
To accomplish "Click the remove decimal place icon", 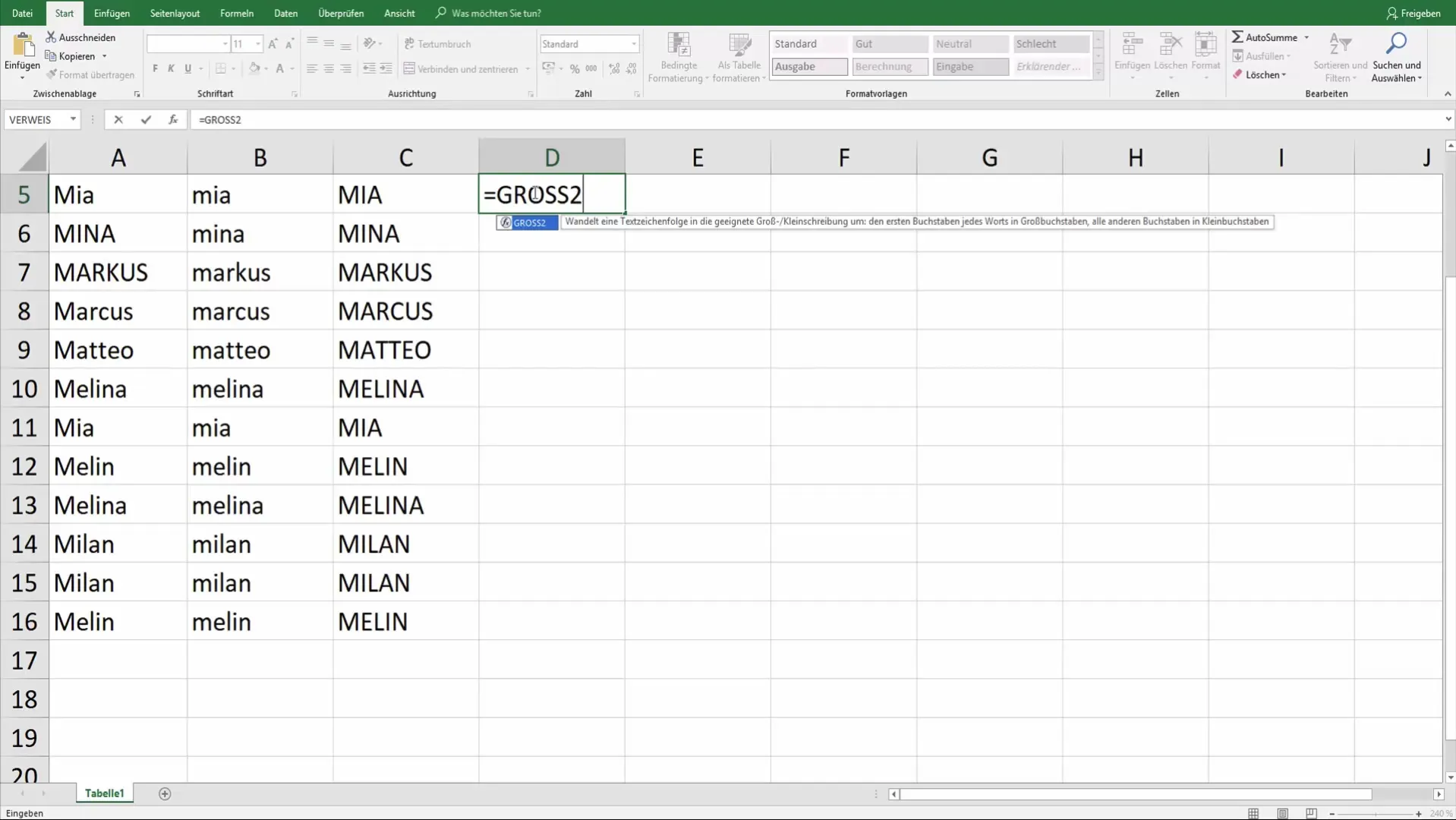I will point(632,68).
